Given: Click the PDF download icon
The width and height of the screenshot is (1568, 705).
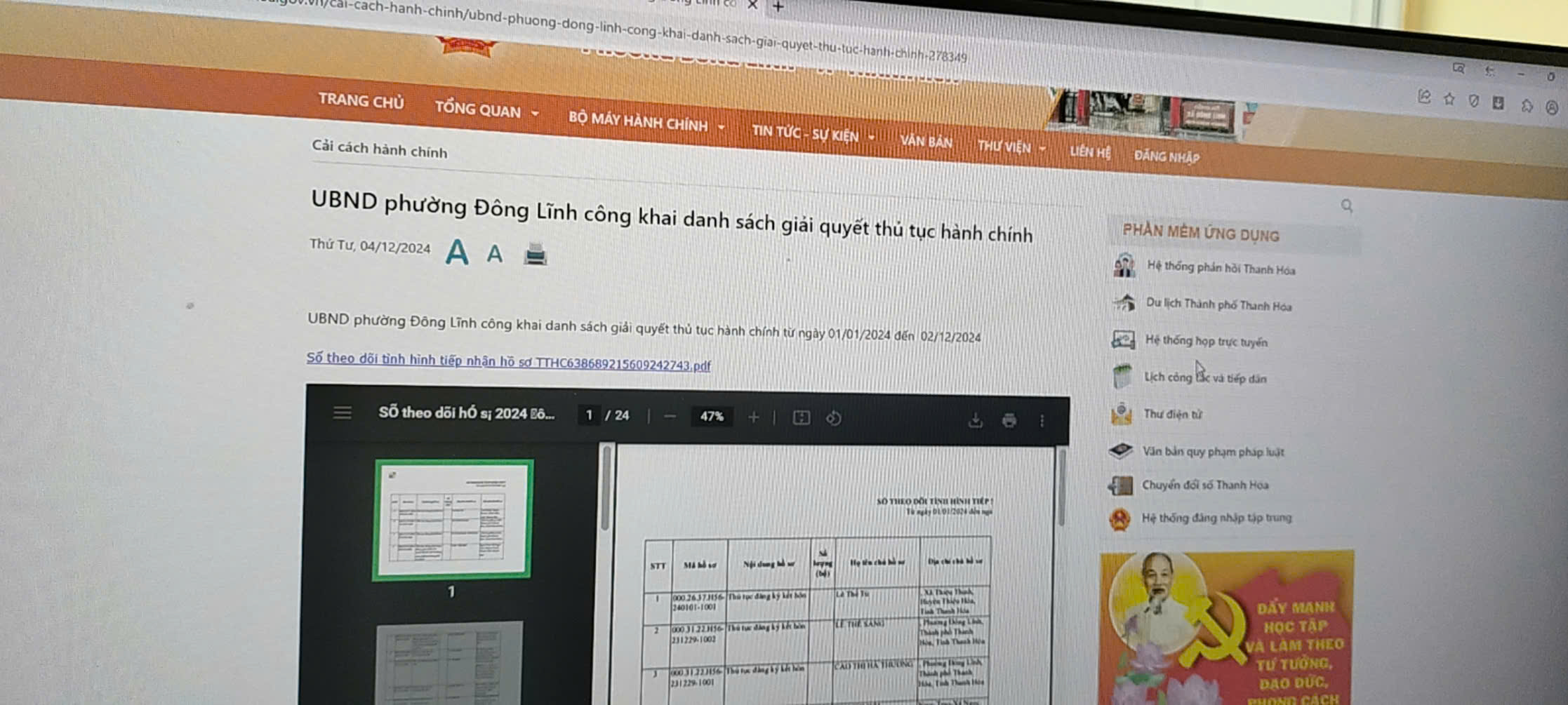Looking at the screenshot, I should pos(975,420).
